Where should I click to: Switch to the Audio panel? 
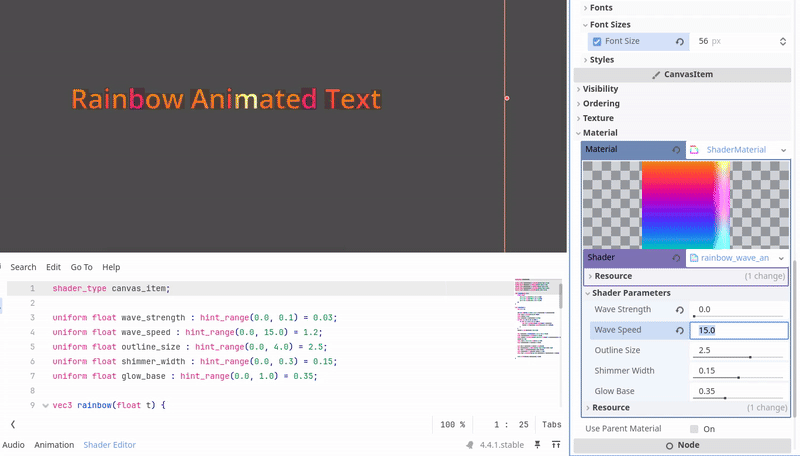click(13, 445)
